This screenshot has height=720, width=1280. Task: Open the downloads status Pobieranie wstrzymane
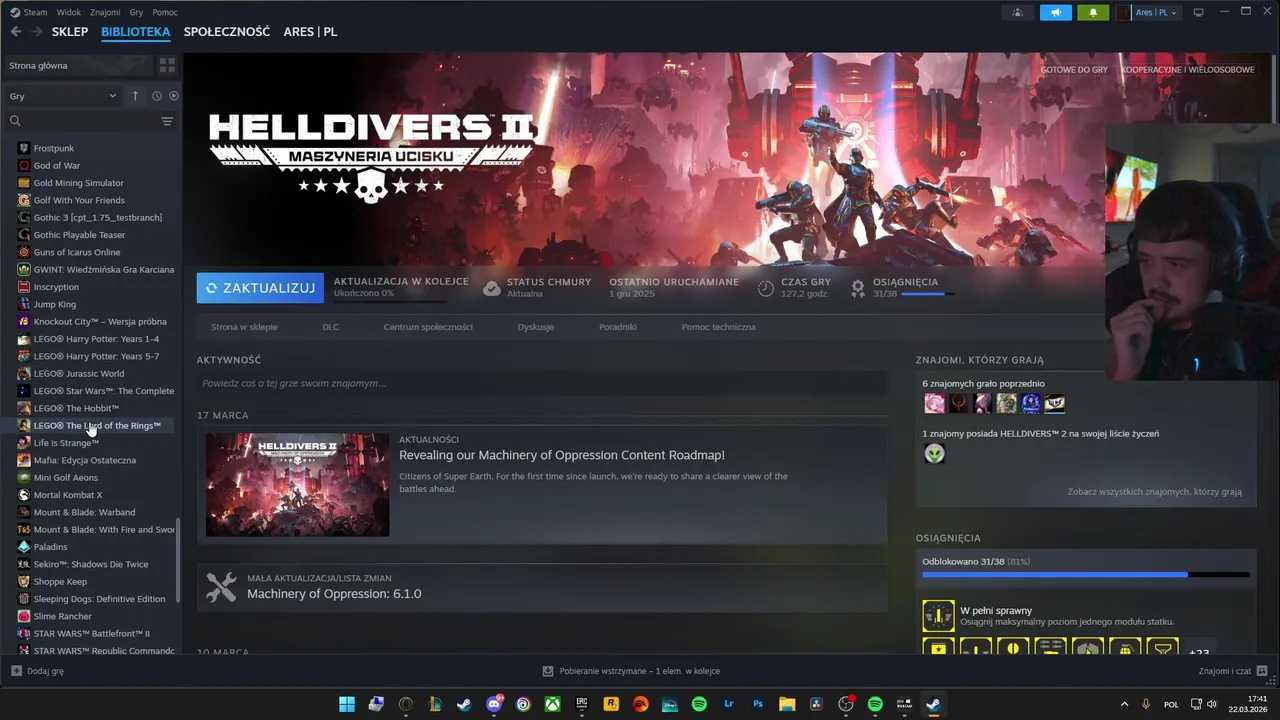tap(631, 671)
